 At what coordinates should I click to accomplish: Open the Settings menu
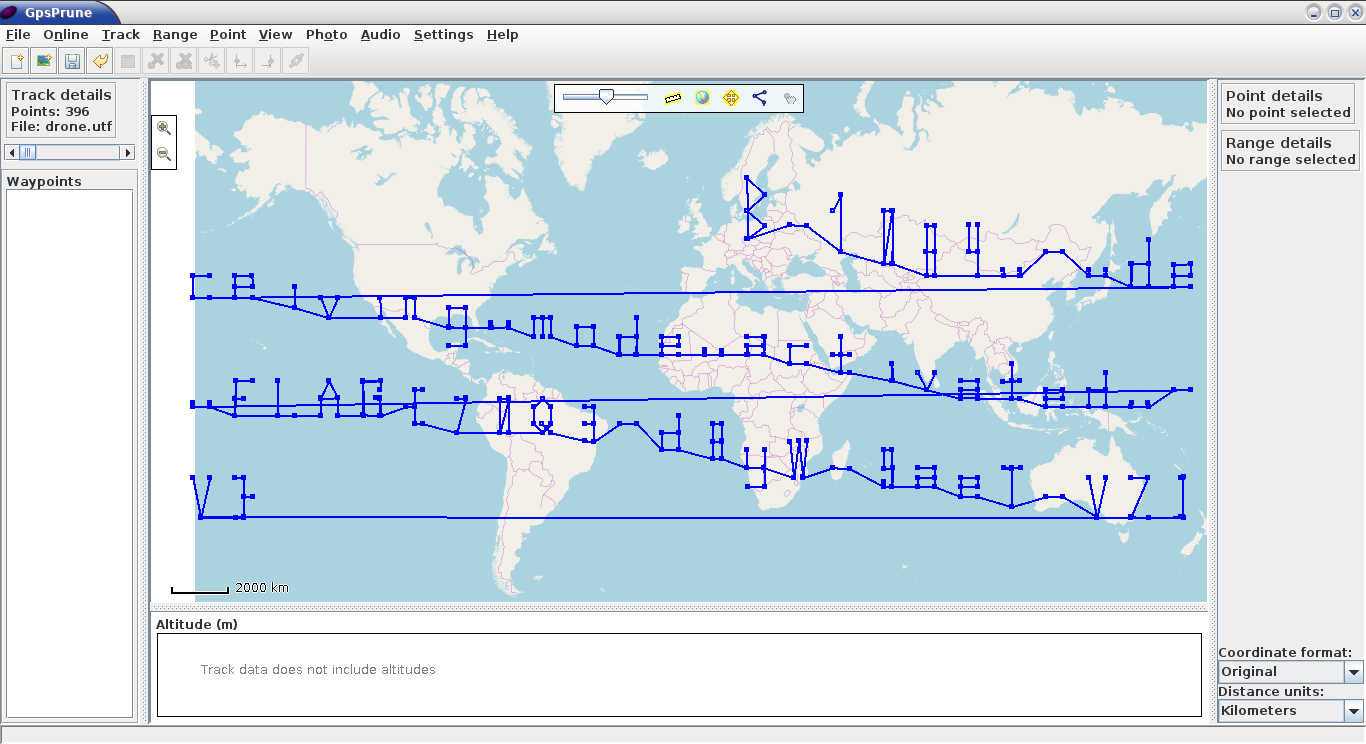coord(443,34)
